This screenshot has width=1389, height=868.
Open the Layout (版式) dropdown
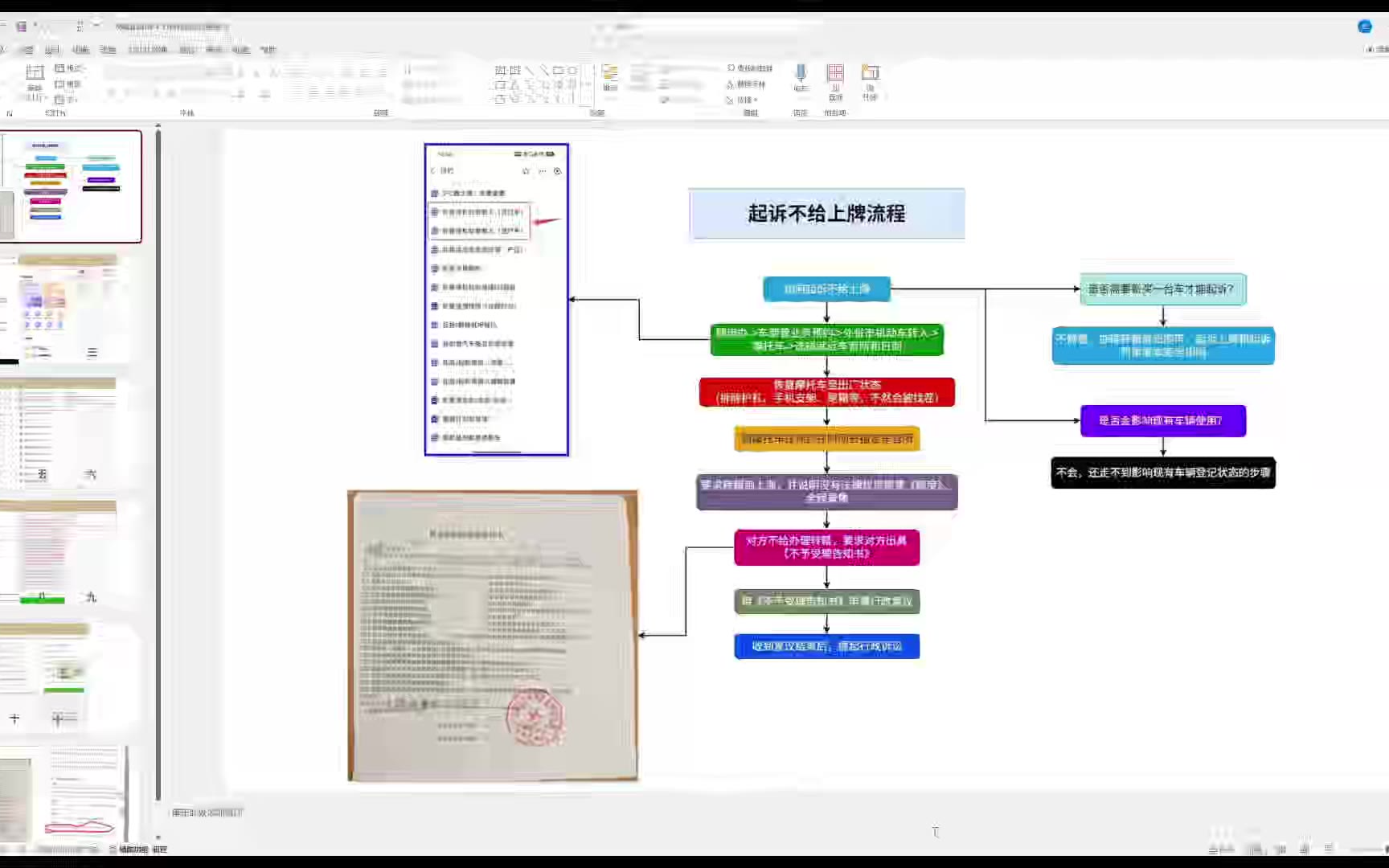click(69, 68)
